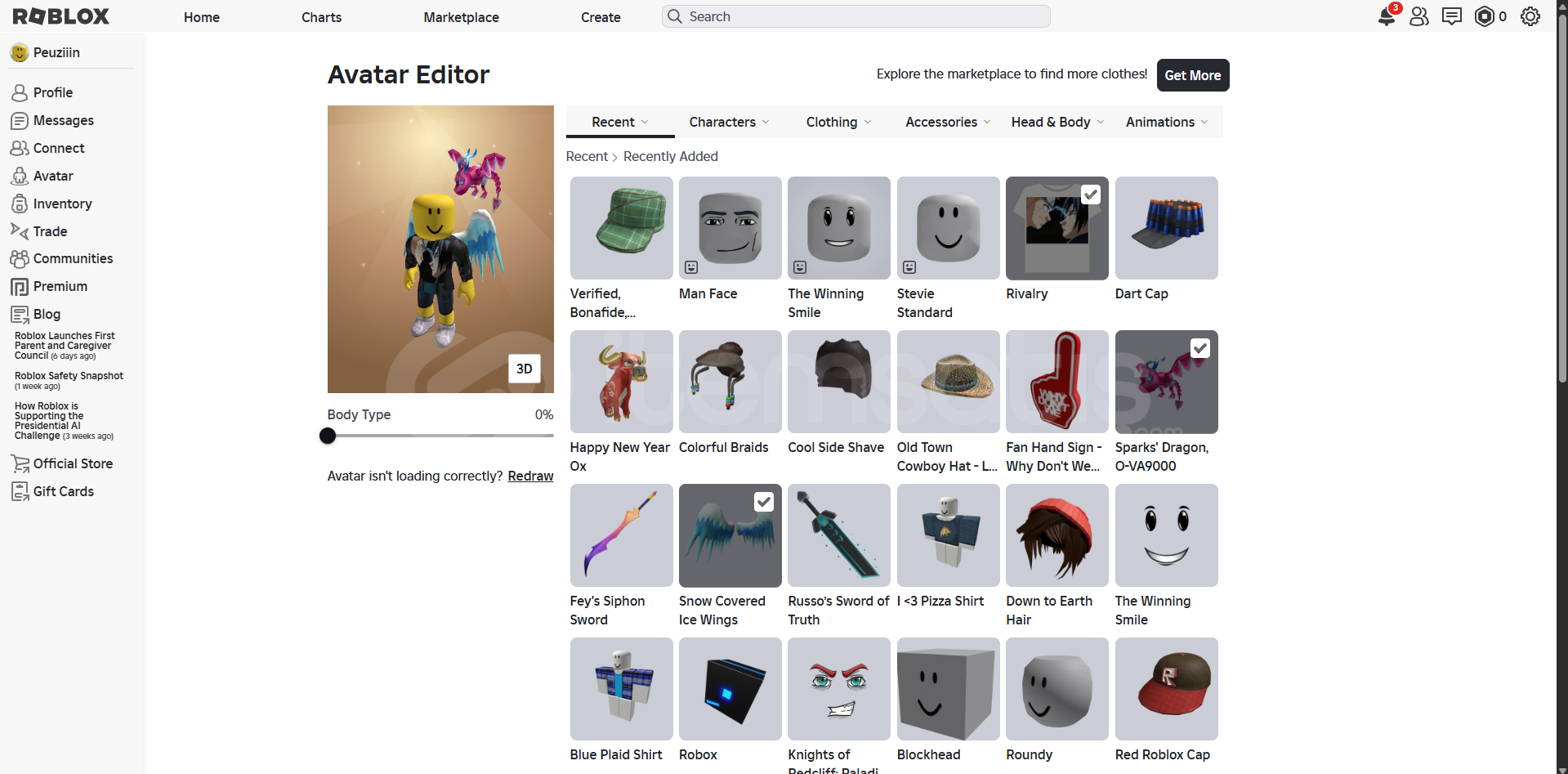Open the Parent and Caregiver Council post

pyautogui.click(x=65, y=346)
